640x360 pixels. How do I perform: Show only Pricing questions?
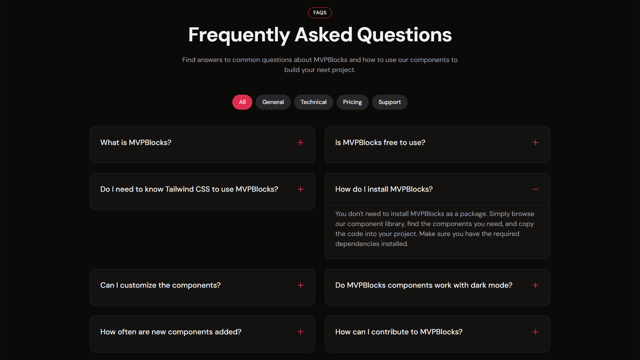tap(352, 102)
